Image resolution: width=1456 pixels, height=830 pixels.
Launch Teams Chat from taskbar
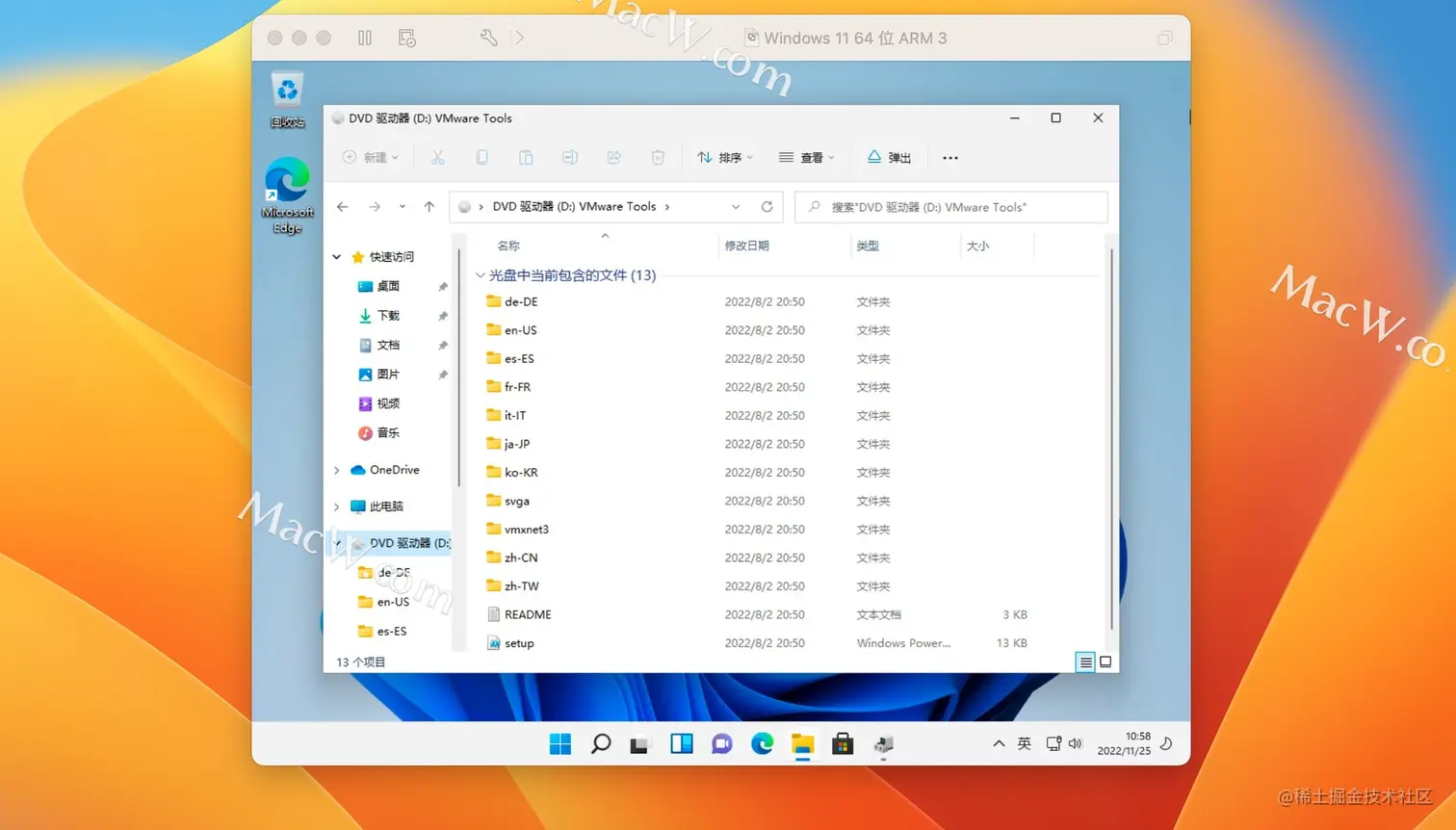[x=722, y=743]
